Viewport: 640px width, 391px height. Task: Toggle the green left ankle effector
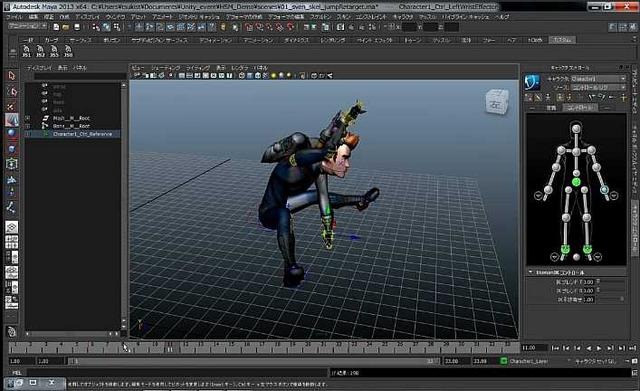587,248
